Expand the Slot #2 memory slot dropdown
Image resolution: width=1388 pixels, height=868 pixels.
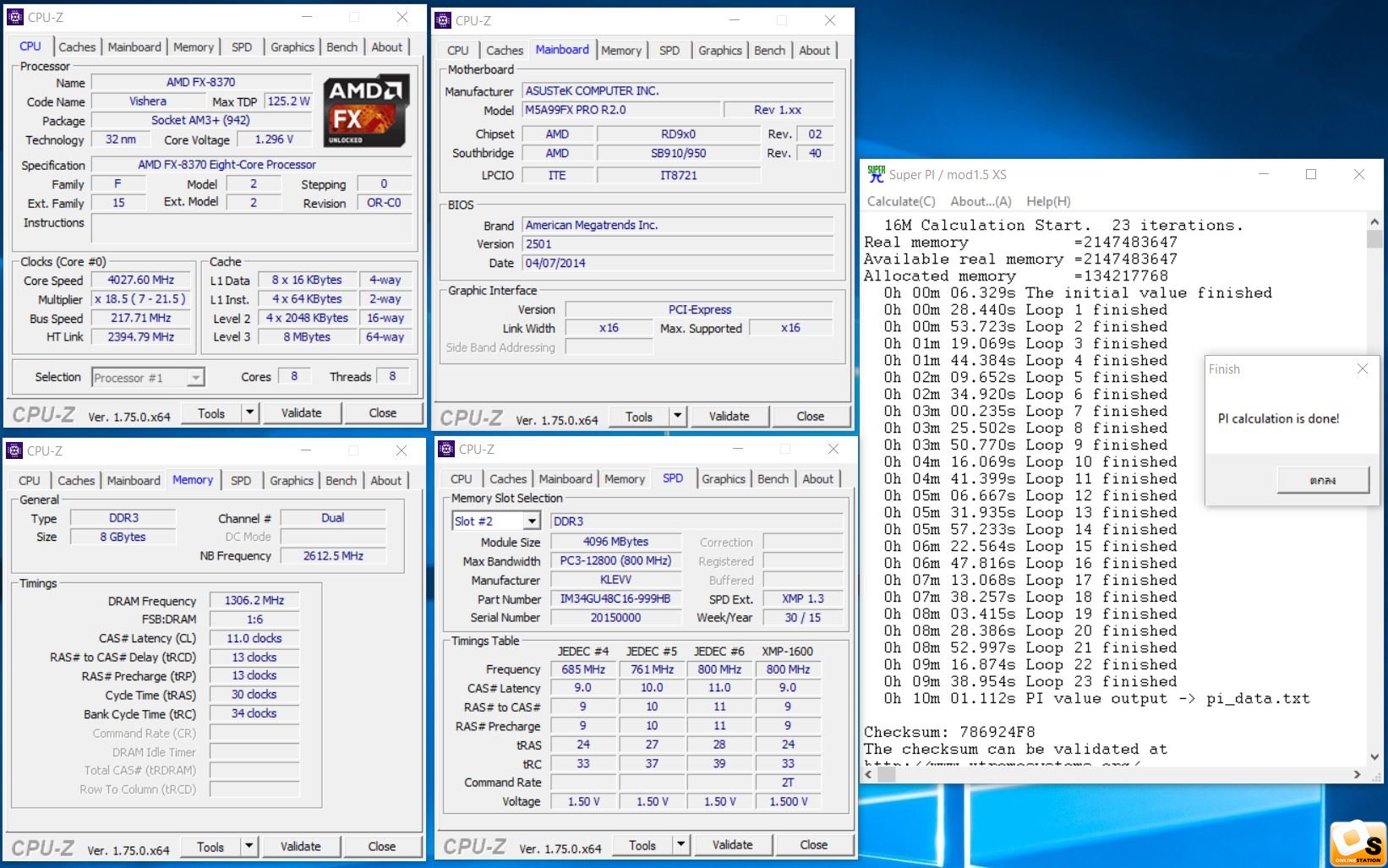coord(531,521)
